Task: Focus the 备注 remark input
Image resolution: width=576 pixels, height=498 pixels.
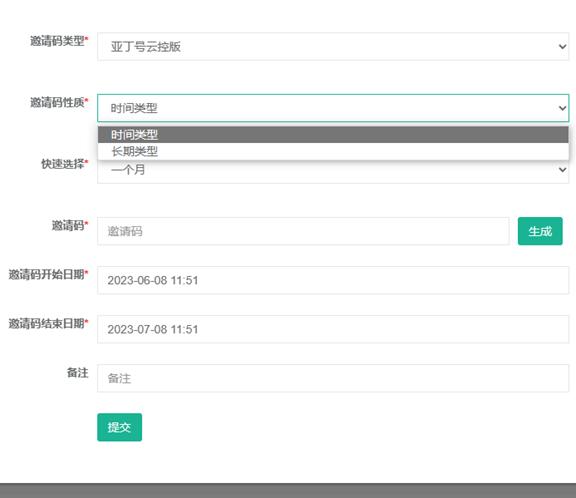Action: 333,378
